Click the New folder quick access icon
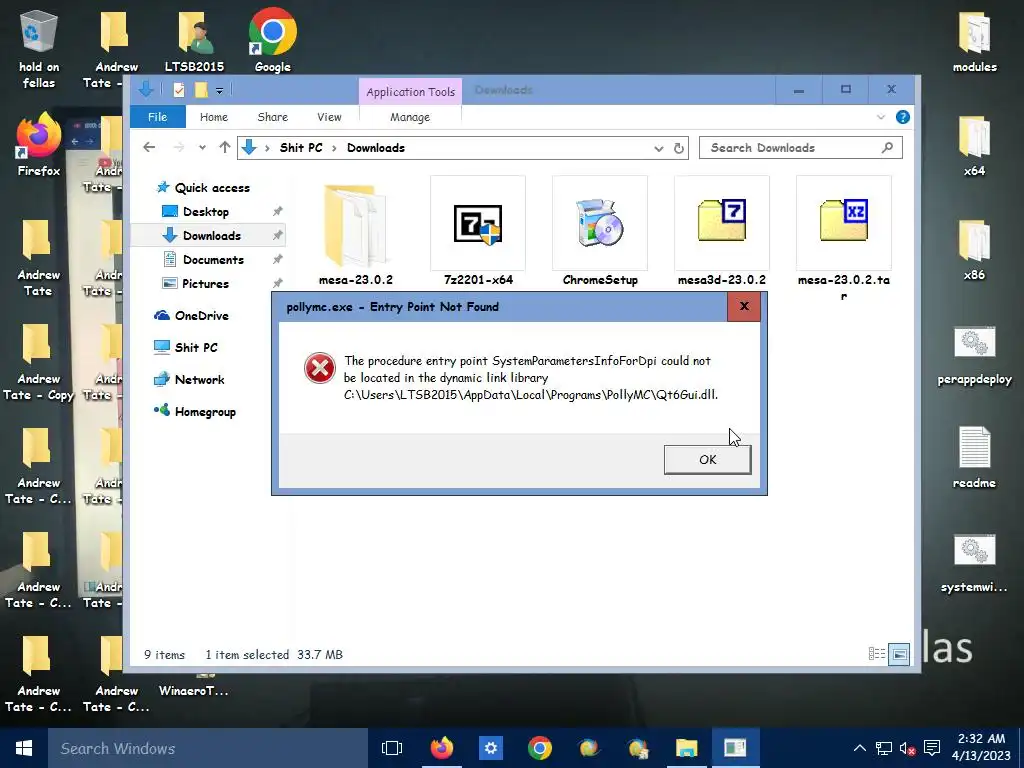The height and width of the screenshot is (768, 1024). pos(201,90)
